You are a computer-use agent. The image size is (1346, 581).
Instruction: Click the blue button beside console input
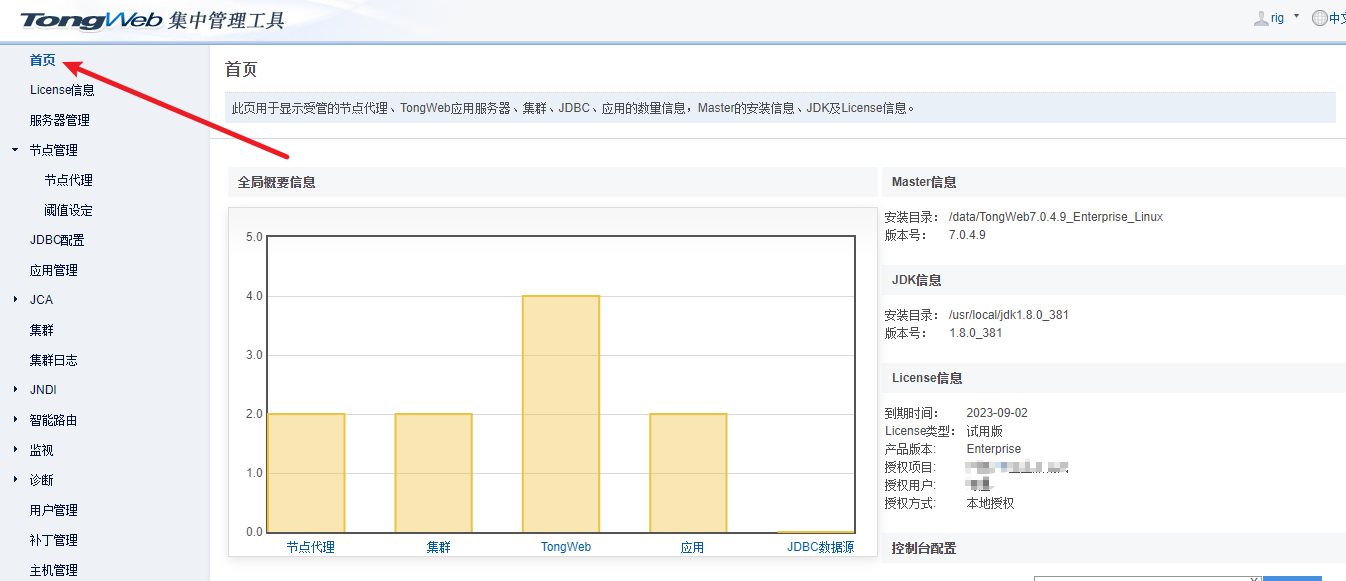coord(1292,578)
